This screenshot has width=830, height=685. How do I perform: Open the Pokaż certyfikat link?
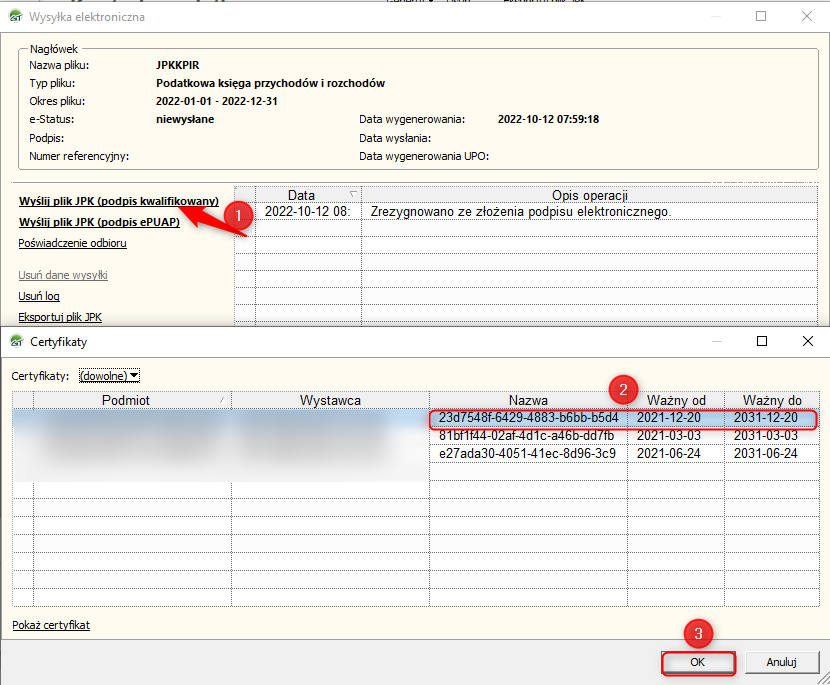[x=51, y=625]
